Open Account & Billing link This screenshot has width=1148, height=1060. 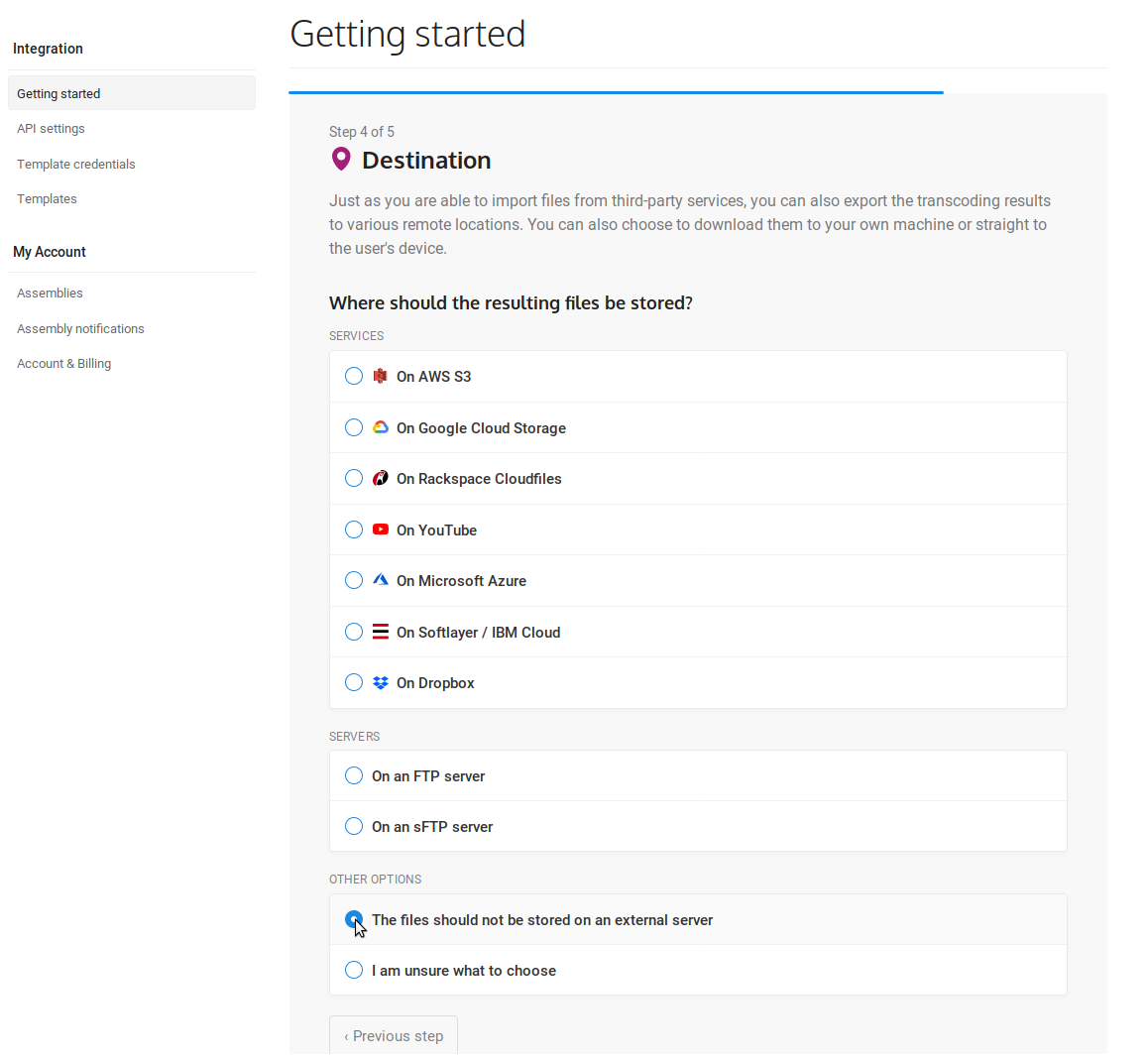(x=64, y=364)
